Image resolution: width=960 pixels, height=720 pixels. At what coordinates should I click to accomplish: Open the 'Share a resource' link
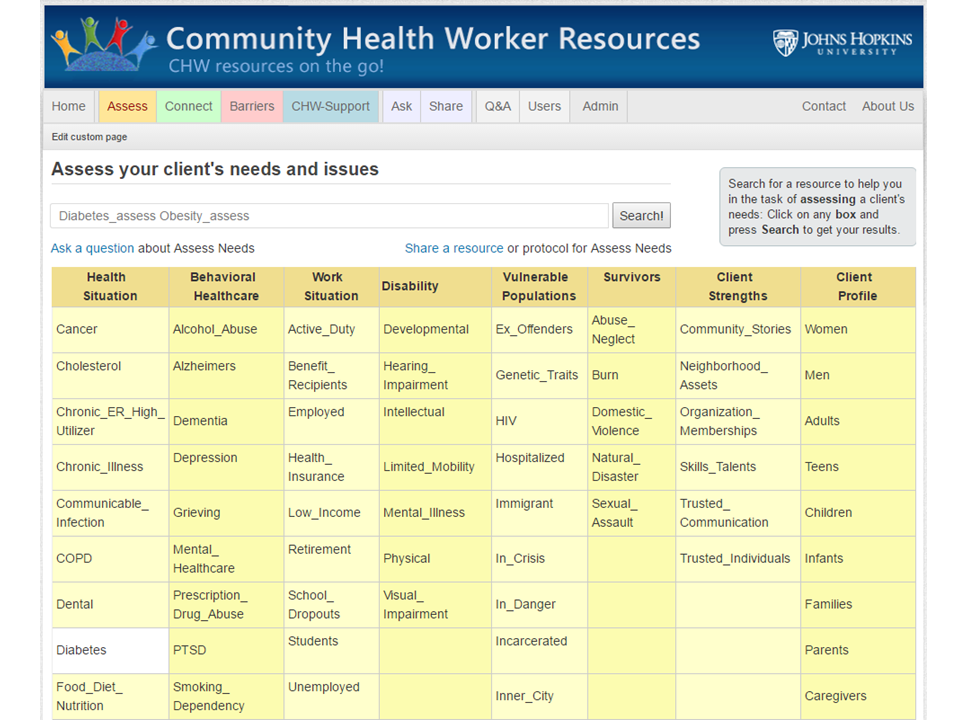click(x=453, y=248)
